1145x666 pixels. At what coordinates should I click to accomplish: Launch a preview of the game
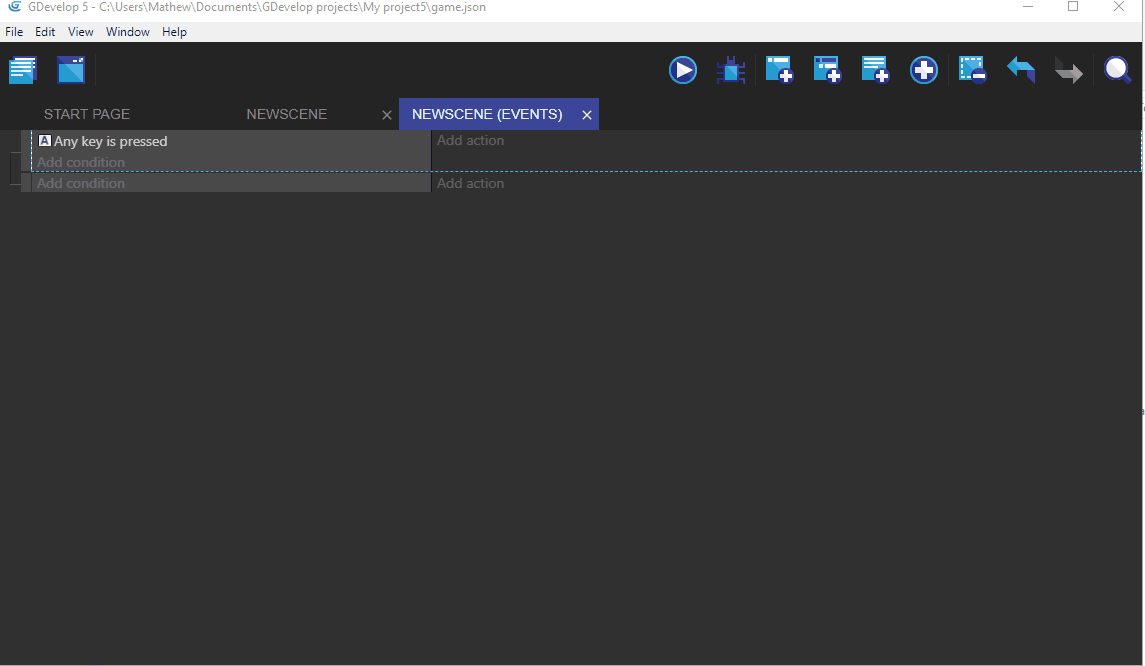tap(683, 69)
